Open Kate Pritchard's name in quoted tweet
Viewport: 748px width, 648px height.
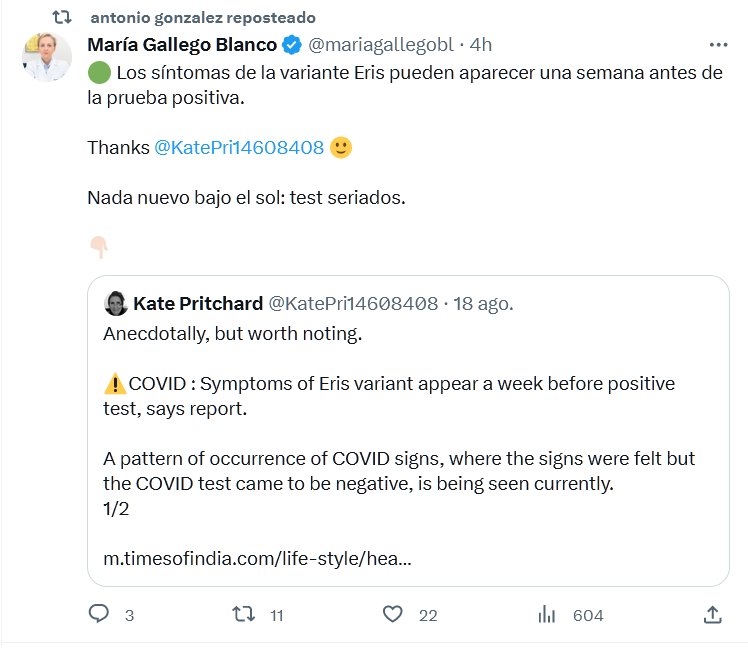pyautogui.click(x=197, y=303)
